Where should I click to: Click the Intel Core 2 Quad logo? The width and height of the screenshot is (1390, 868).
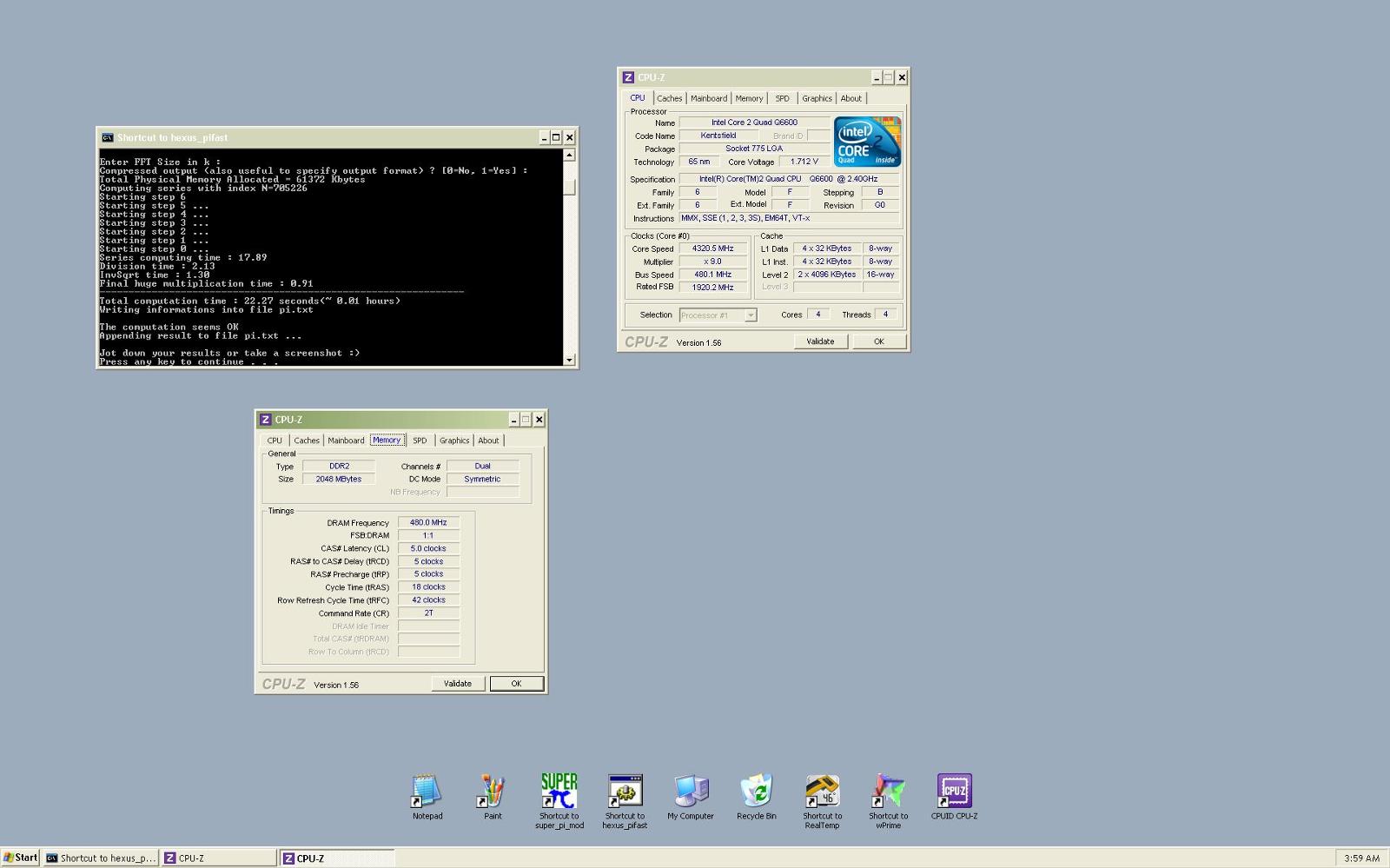pyautogui.click(x=867, y=142)
